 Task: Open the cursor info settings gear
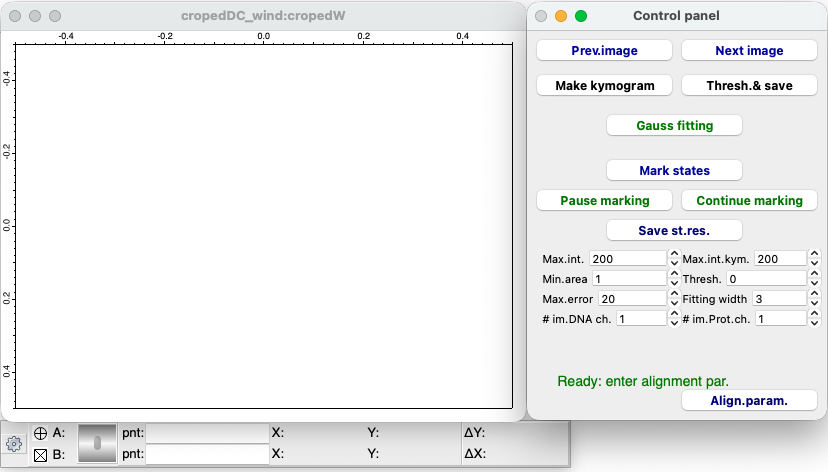coord(14,443)
